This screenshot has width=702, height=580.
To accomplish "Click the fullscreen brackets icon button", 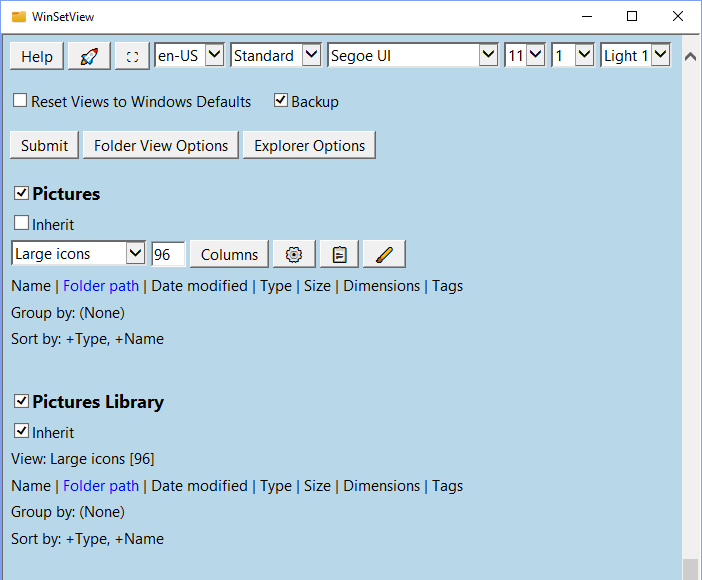I will click(132, 56).
